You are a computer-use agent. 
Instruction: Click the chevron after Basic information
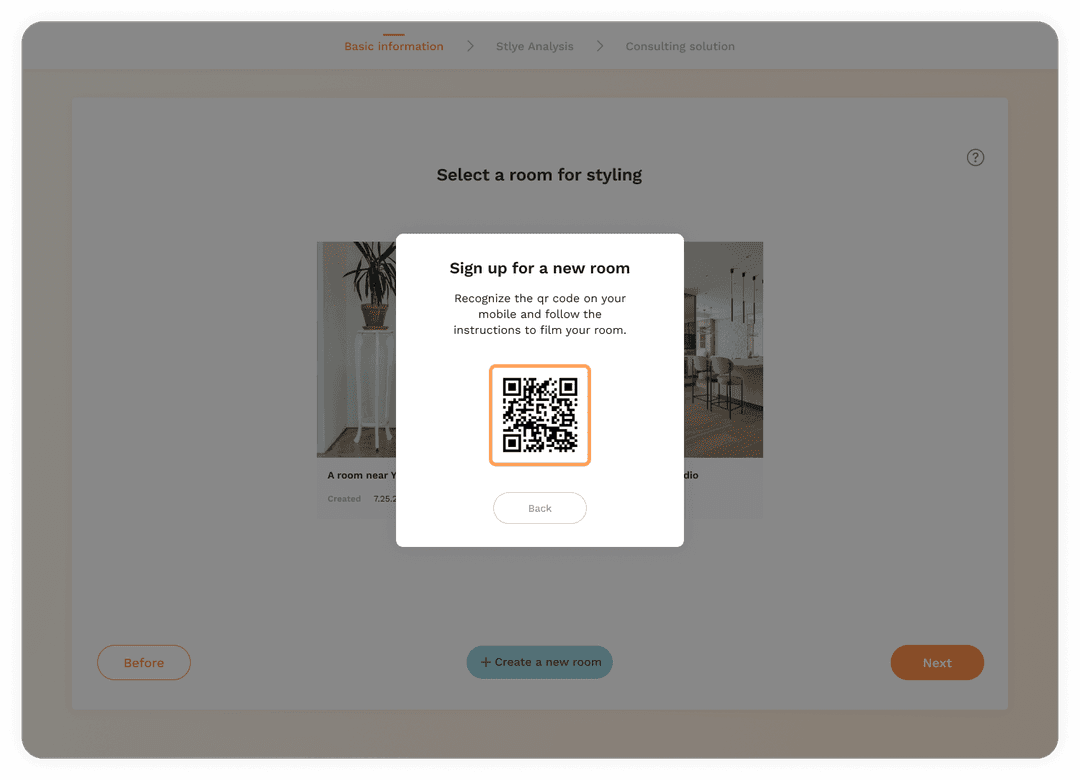(x=470, y=46)
